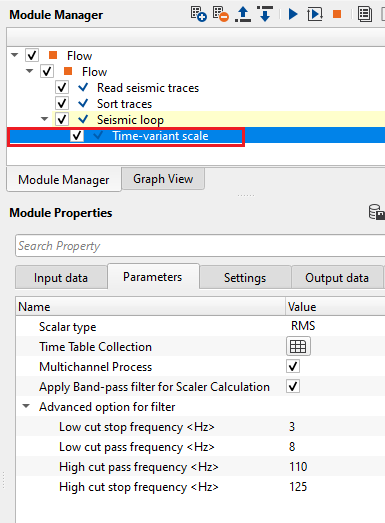This screenshot has height=523, width=385.
Task: Open the list/log documents icon
Action: [x=365, y=14]
